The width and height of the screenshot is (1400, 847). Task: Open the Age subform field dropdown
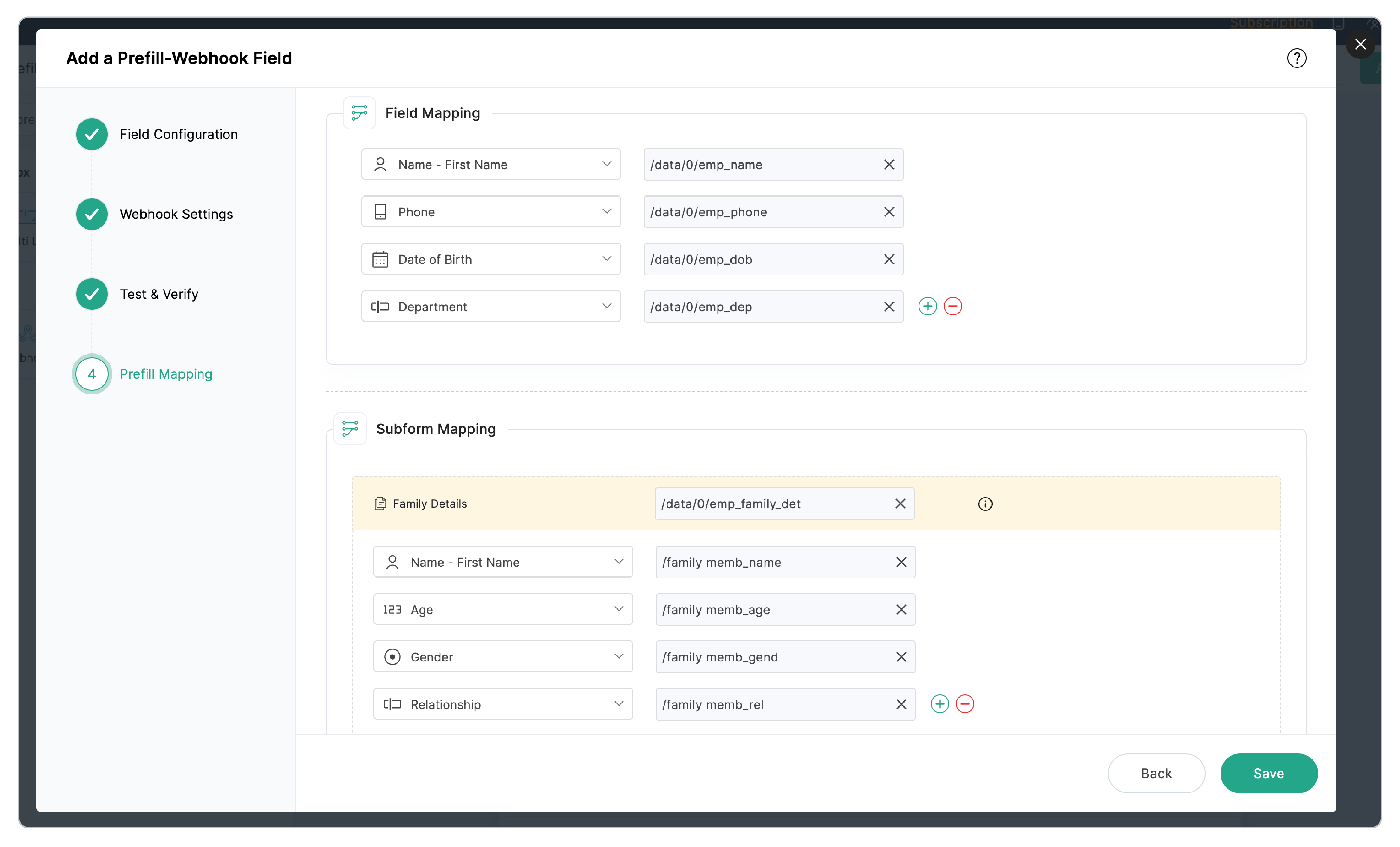[618, 609]
